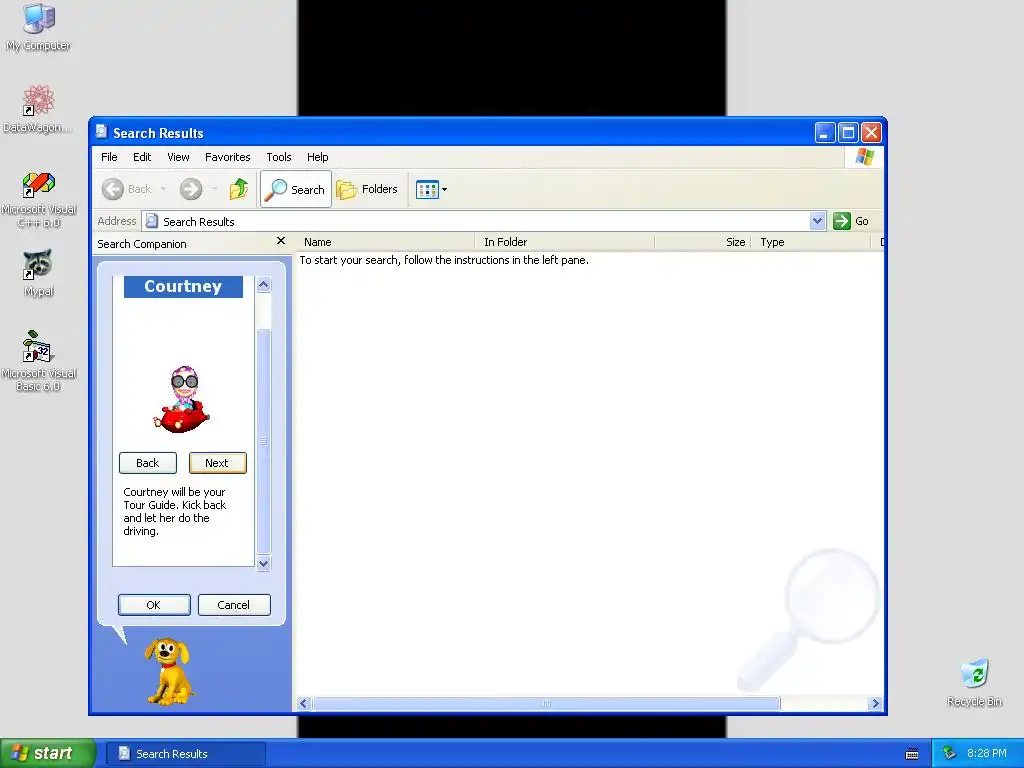
Task: Open the Start menu
Action: point(47,753)
